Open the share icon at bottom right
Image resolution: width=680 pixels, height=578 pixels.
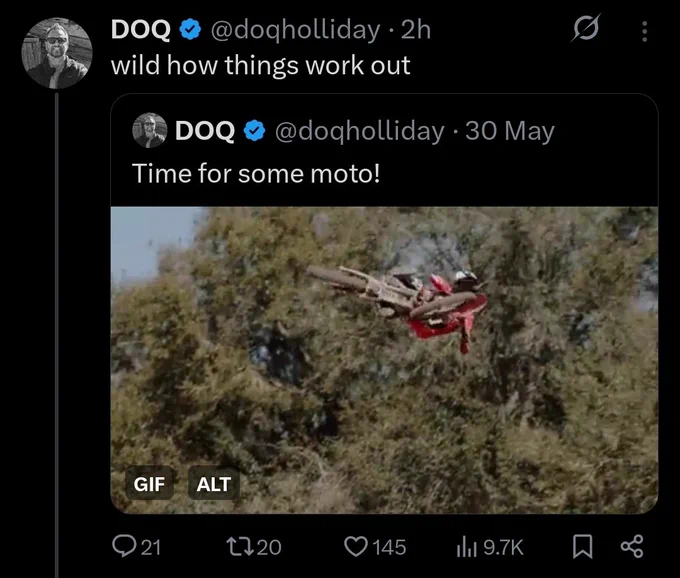(632, 546)
